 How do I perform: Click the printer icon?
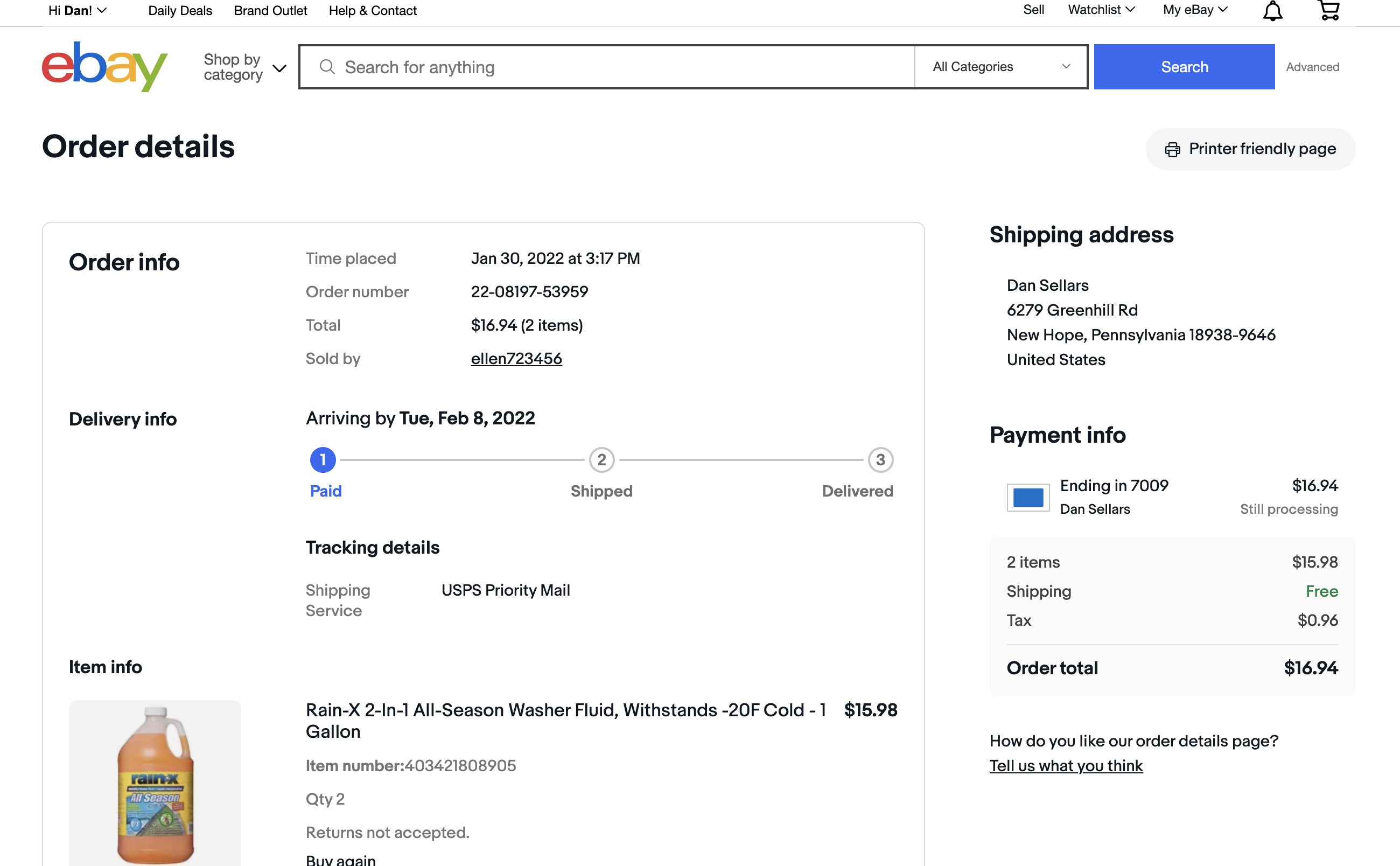[x=1172, y=150]
